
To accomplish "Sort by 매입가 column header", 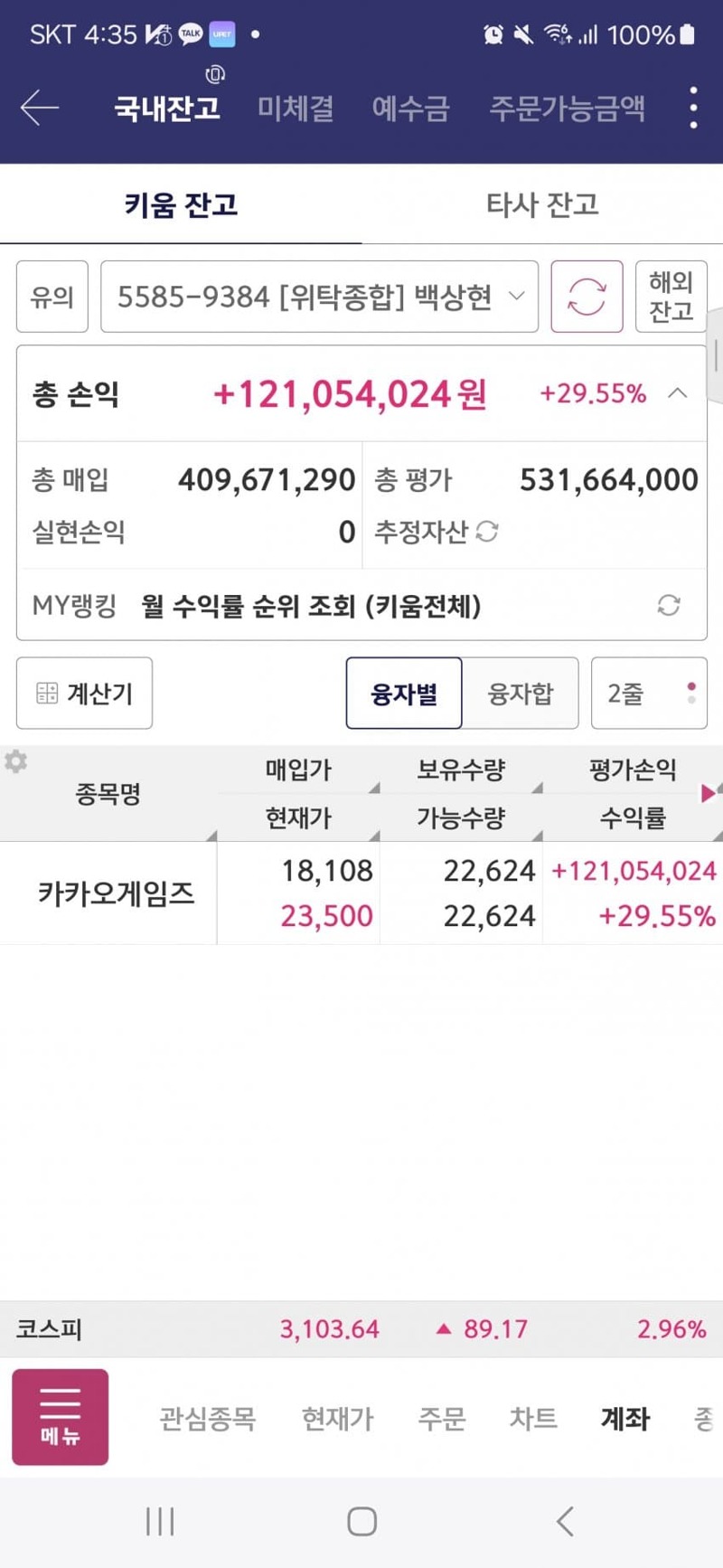I will pos(298,770).
